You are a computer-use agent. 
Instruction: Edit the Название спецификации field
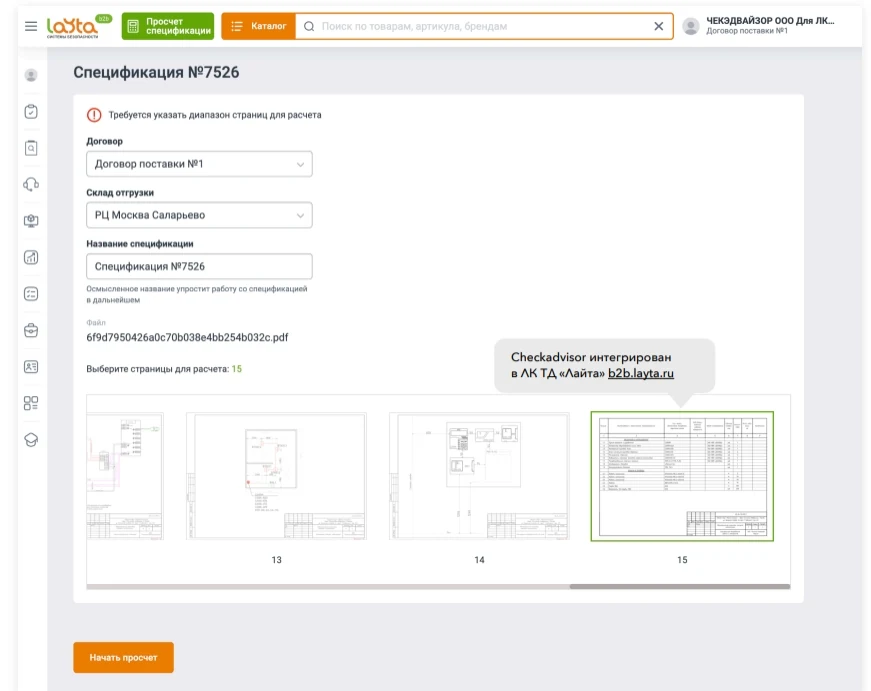(x=199, y=267)
